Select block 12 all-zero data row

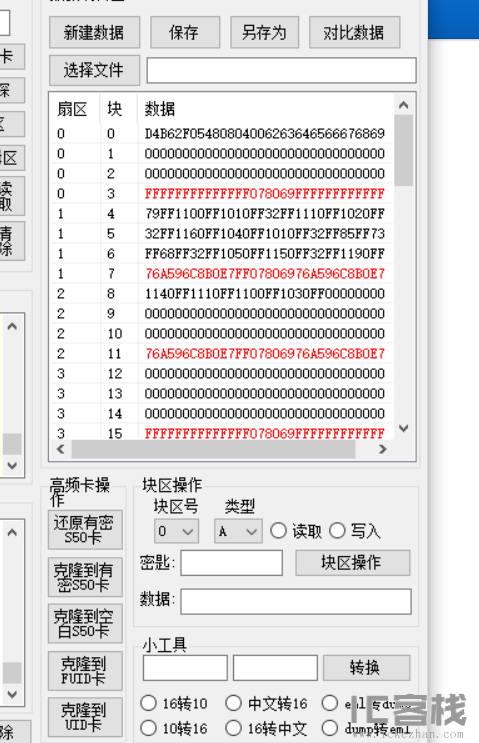222,374
